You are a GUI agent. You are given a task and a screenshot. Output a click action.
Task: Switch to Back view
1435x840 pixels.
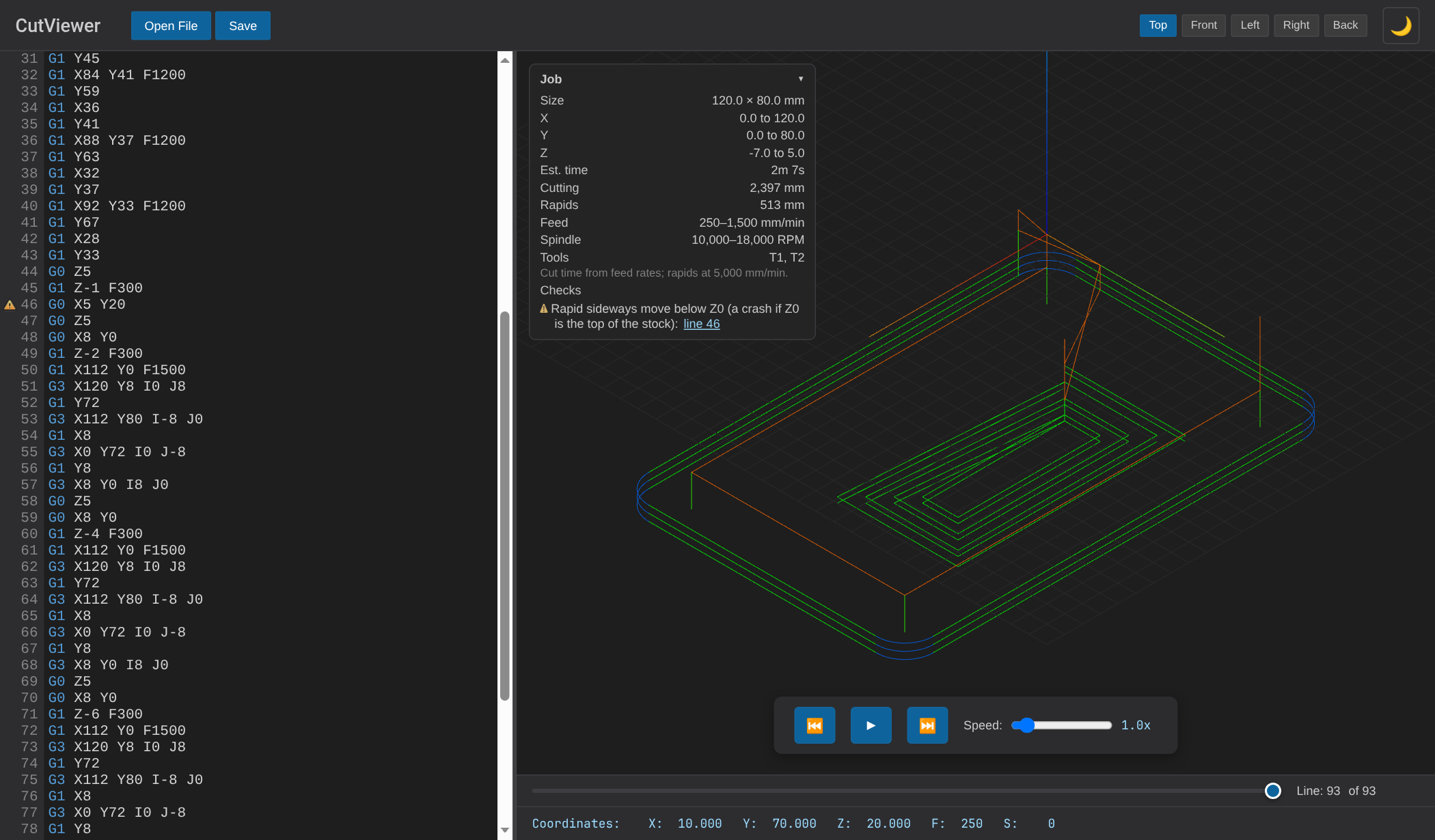point(1345,25)
